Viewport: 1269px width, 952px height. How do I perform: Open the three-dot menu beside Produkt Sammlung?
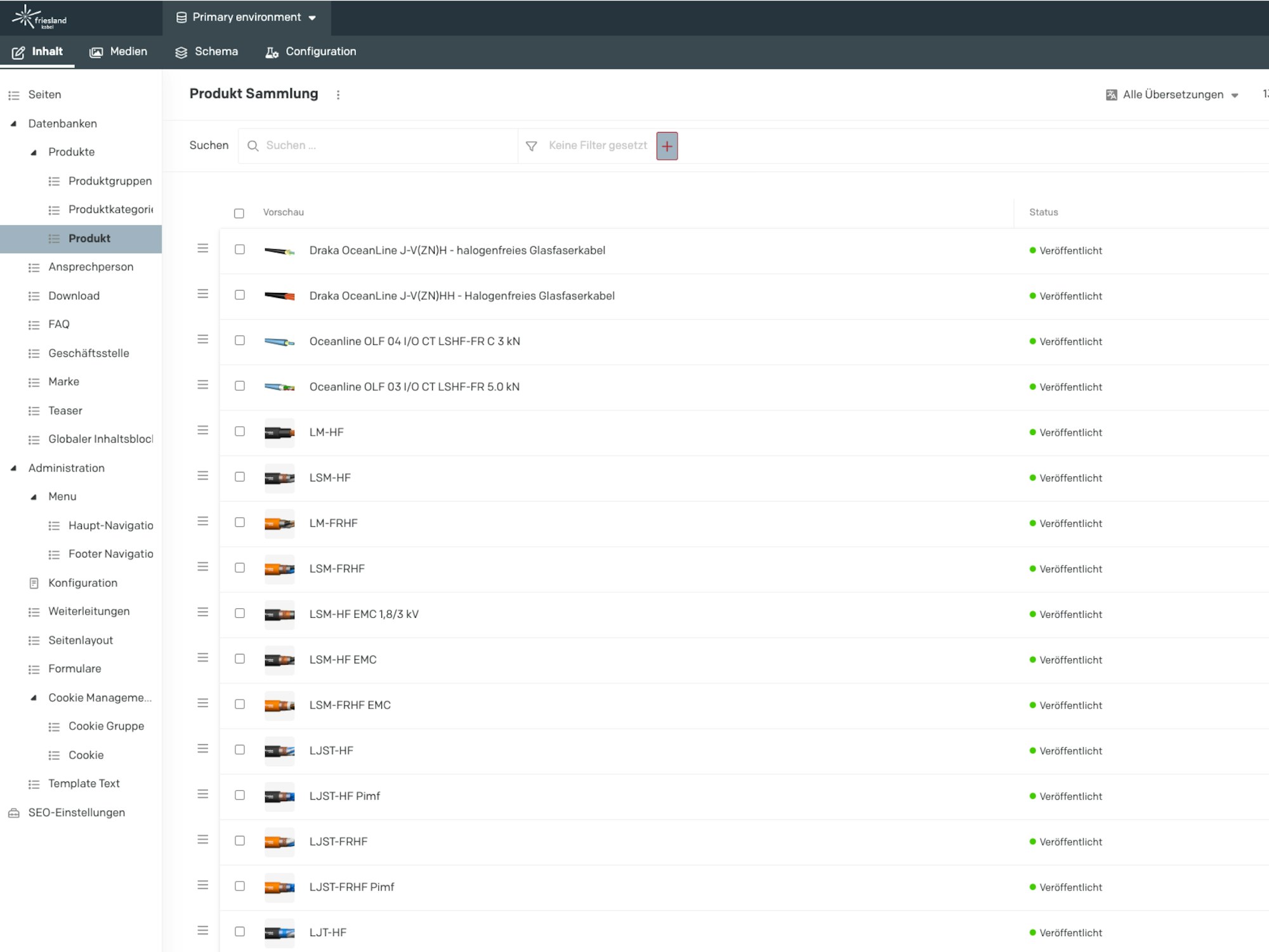point(338,95)
